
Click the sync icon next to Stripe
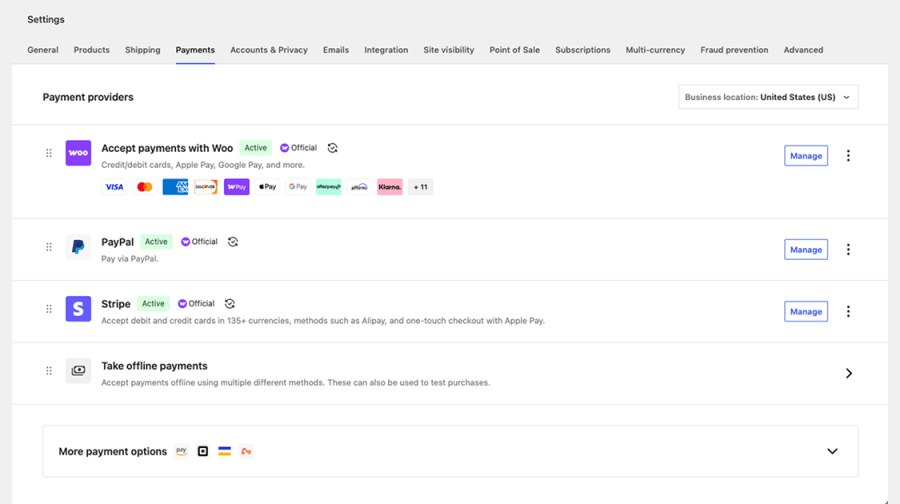coord(230,304)
